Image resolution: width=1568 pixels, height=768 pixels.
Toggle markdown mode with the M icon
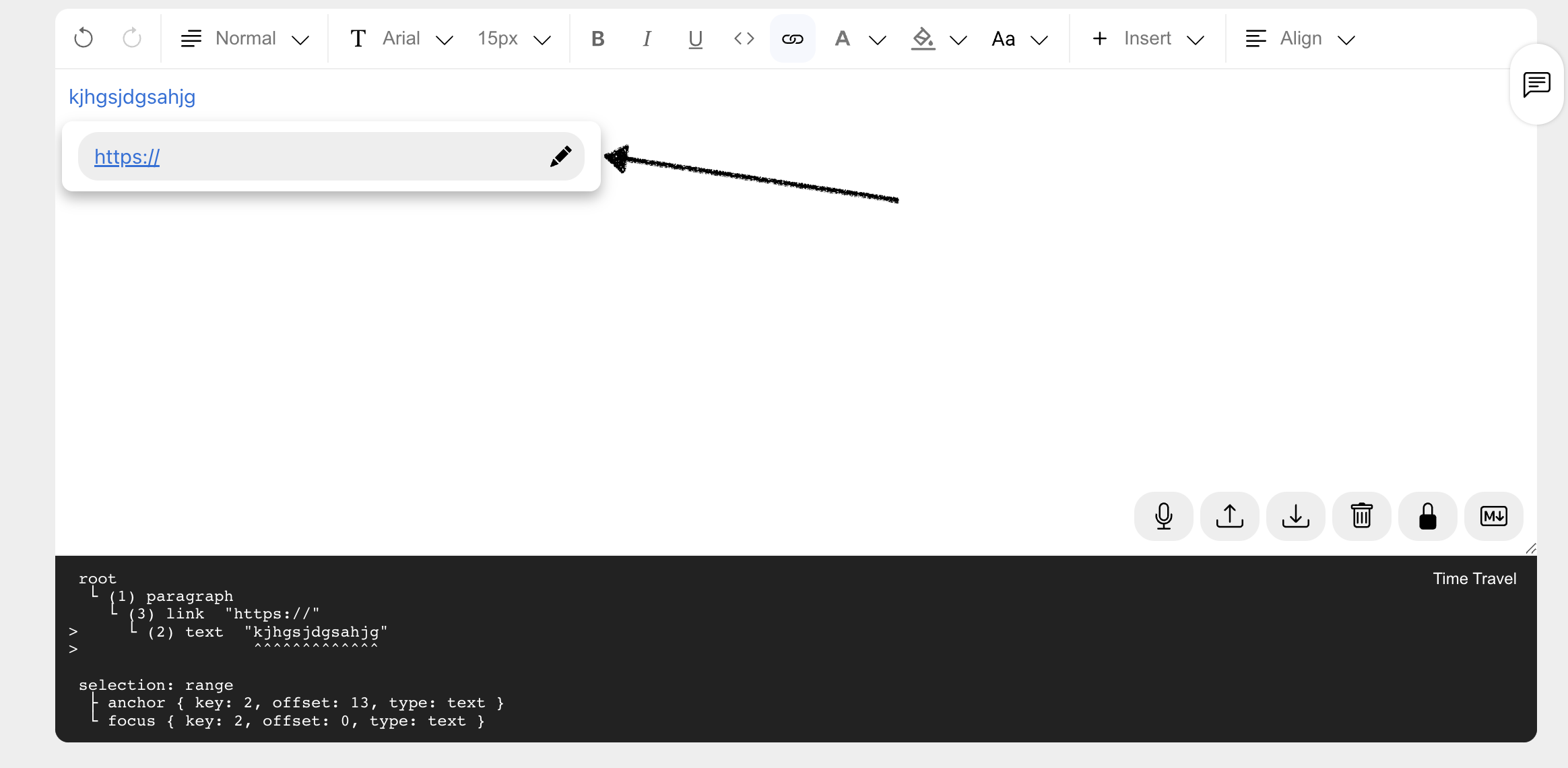[1493, 516]
